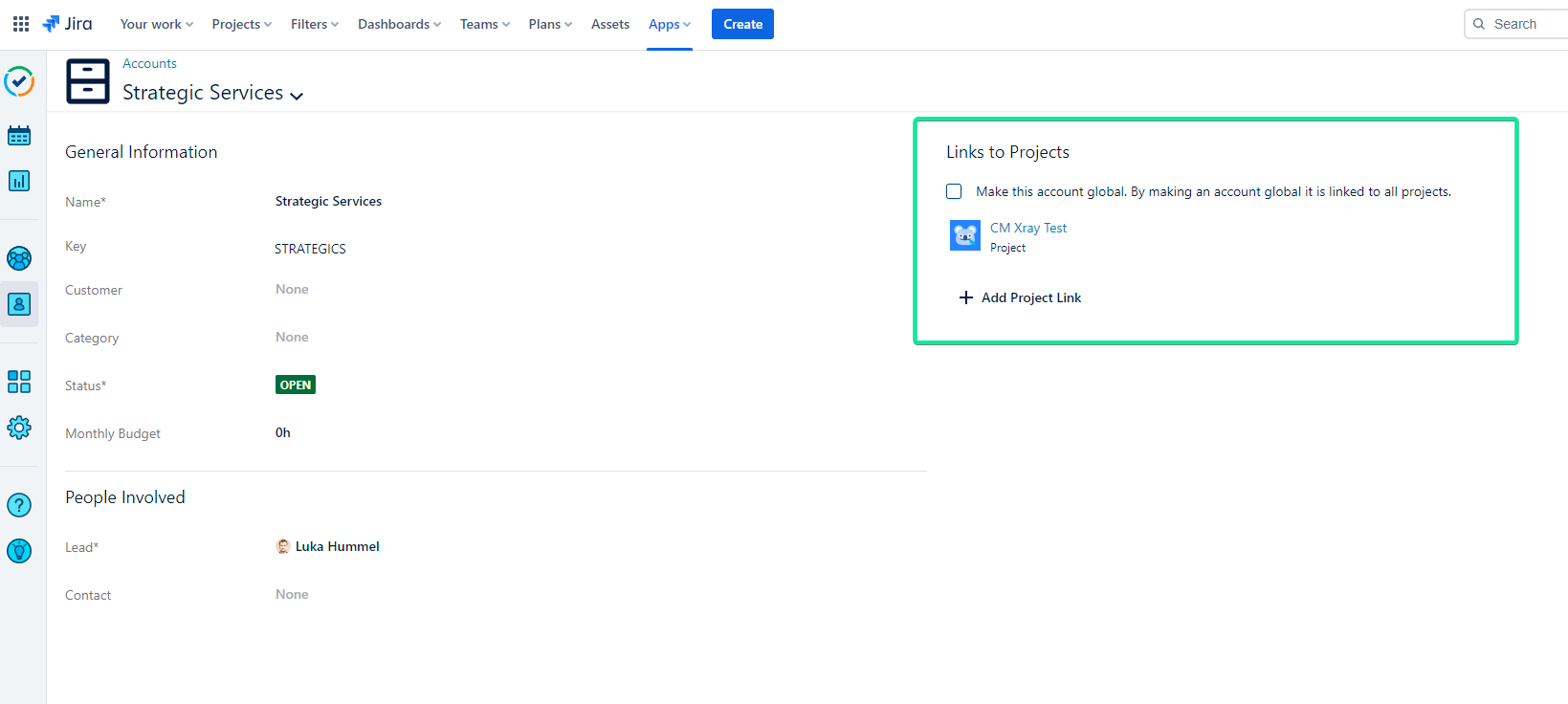
Task: Click the blue Create button
Action: [x=742, y=24]
